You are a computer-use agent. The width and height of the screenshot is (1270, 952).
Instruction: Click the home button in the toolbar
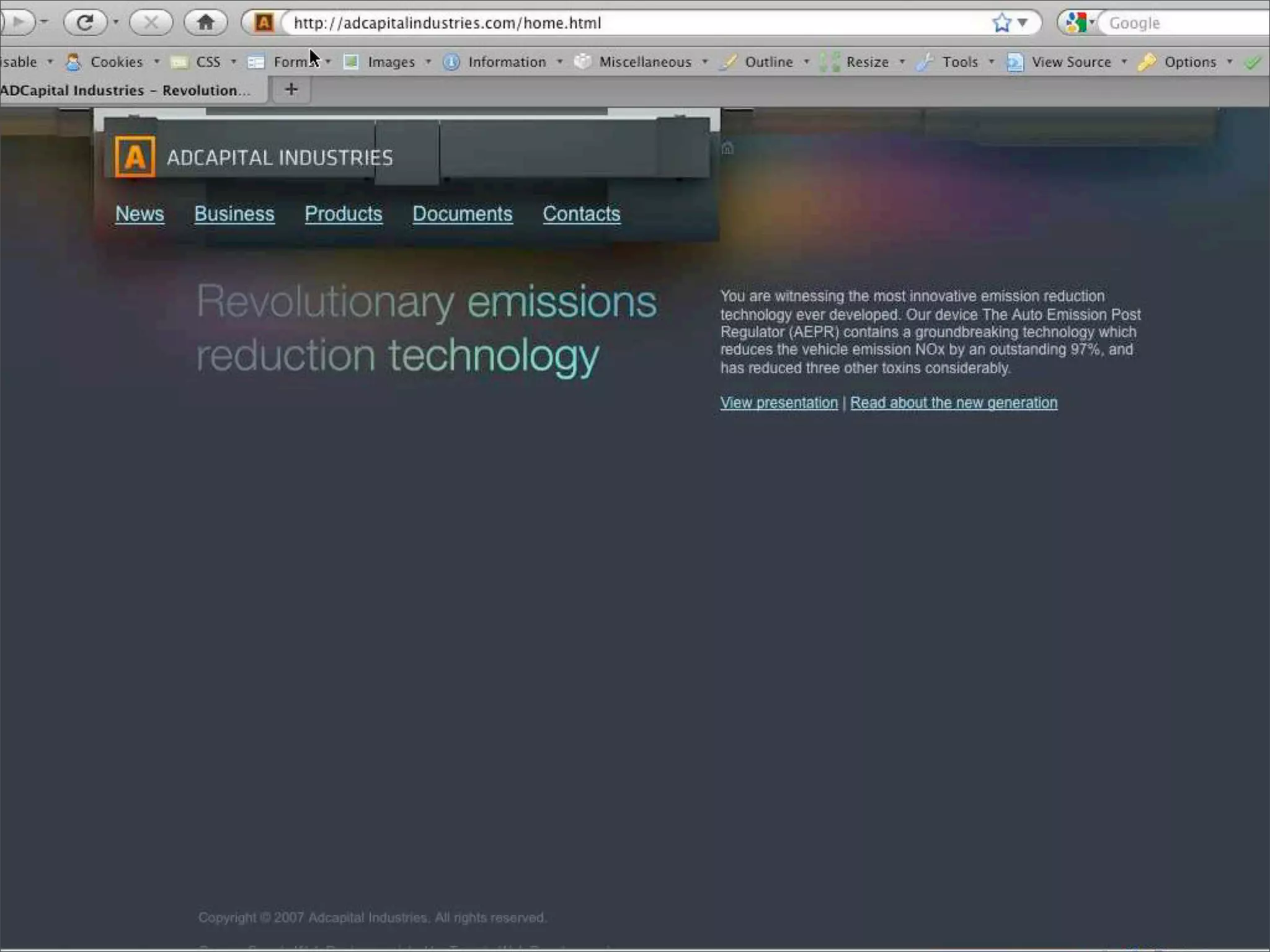(x=205, y=23)
